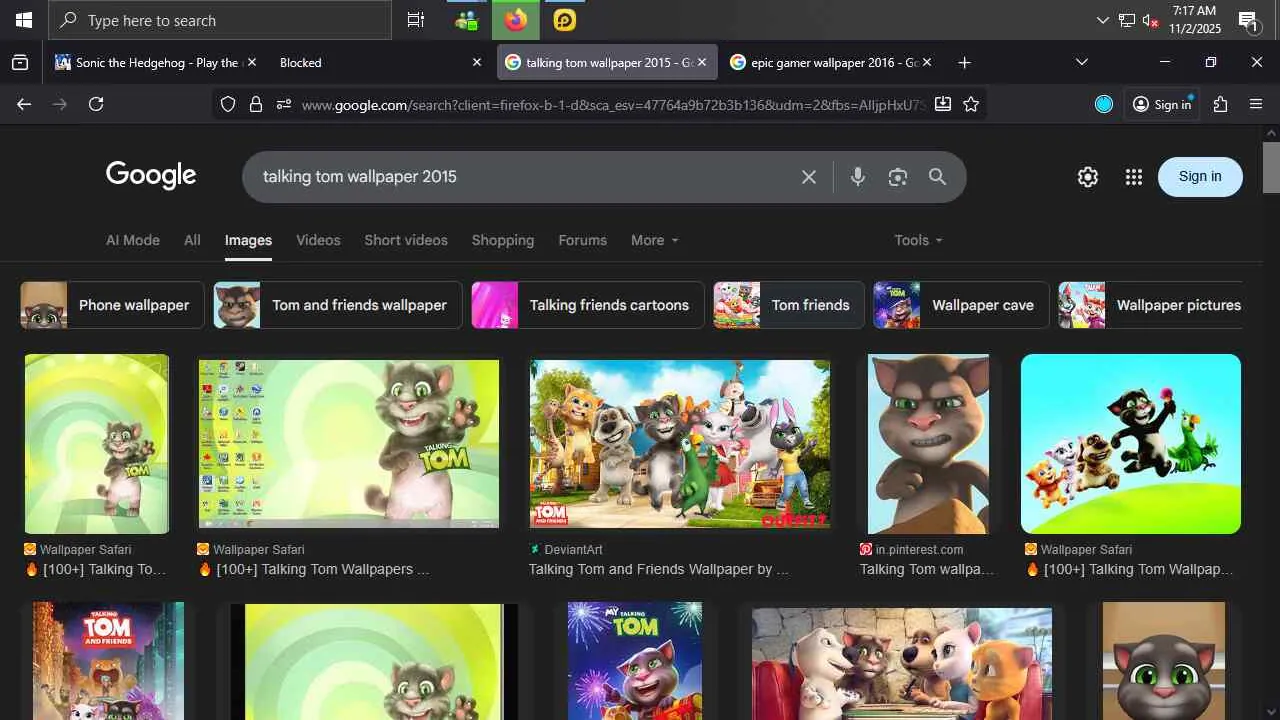Expand the More search filters dropdown
Screen dimensions: 1280x720
tap(655, 240)
